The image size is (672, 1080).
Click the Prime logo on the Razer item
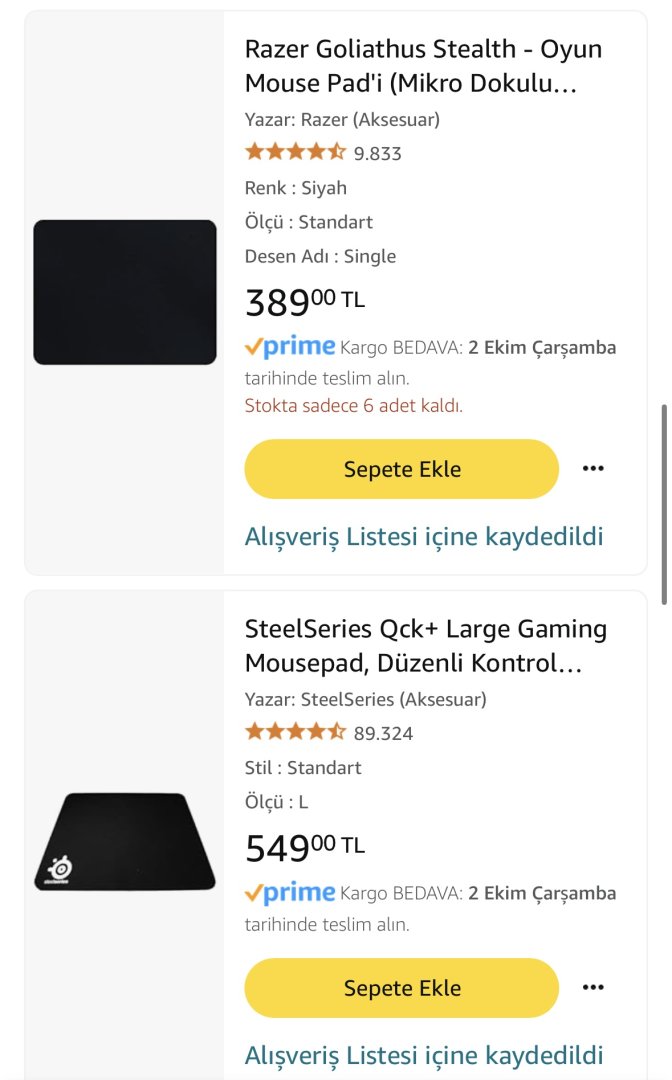pyautogui.click(x=290, y=347)
